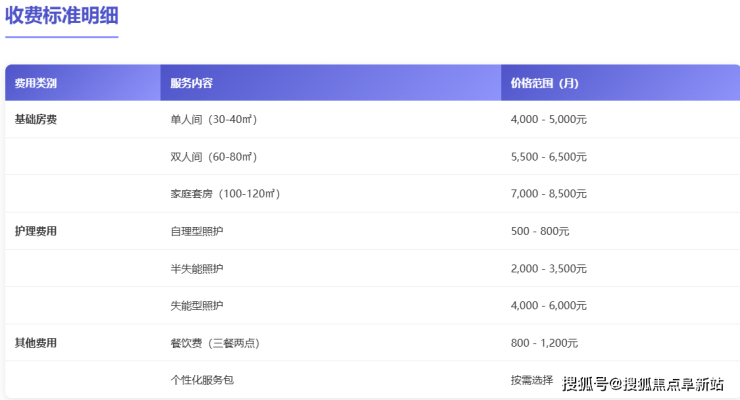The image size is (740, 400).
Task: Click the 搜狐号@搜狐焦点阜新站 watermark text
Action: [x=643, y=384]
